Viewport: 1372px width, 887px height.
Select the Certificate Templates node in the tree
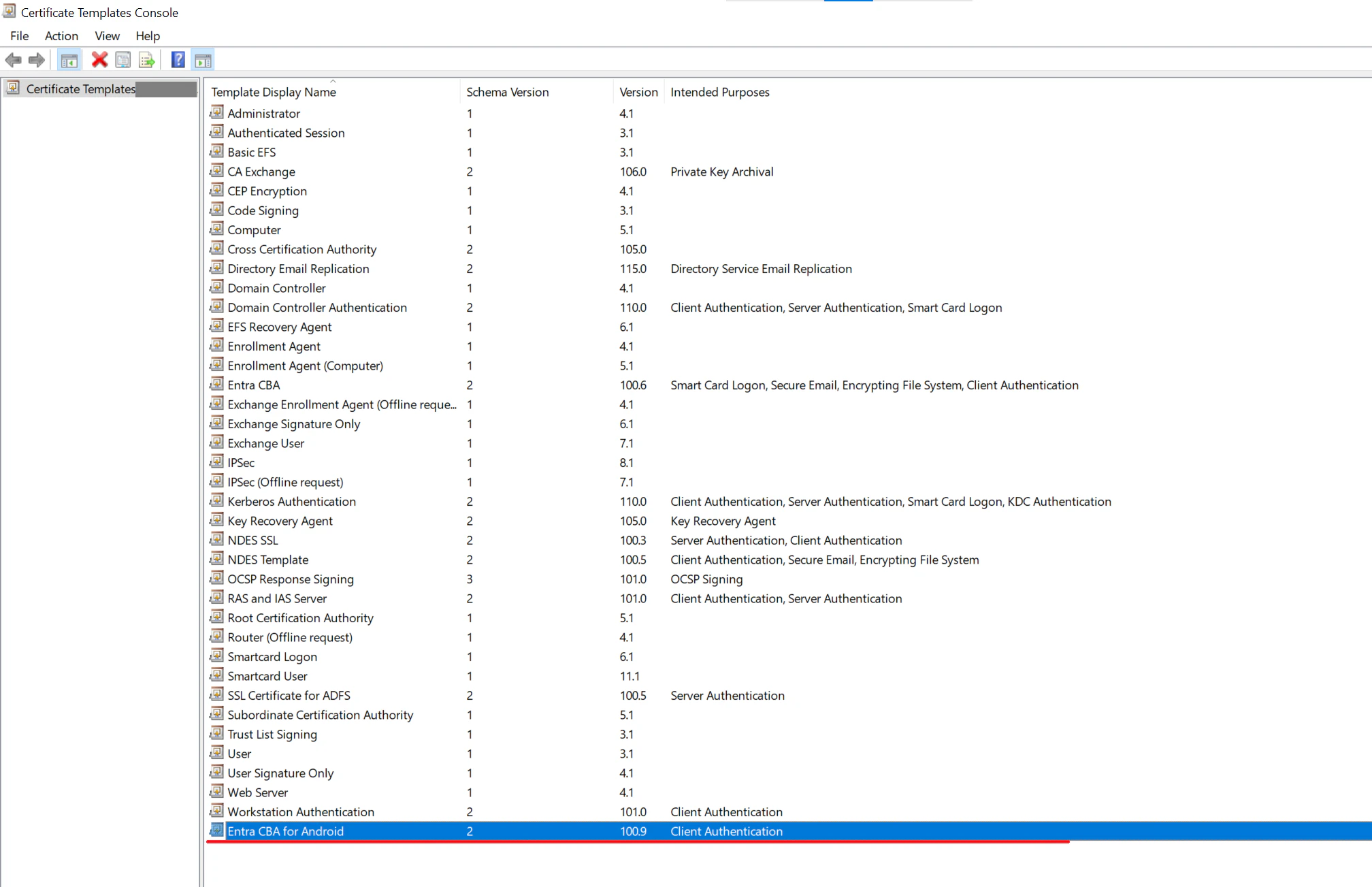tap(81, 89)
